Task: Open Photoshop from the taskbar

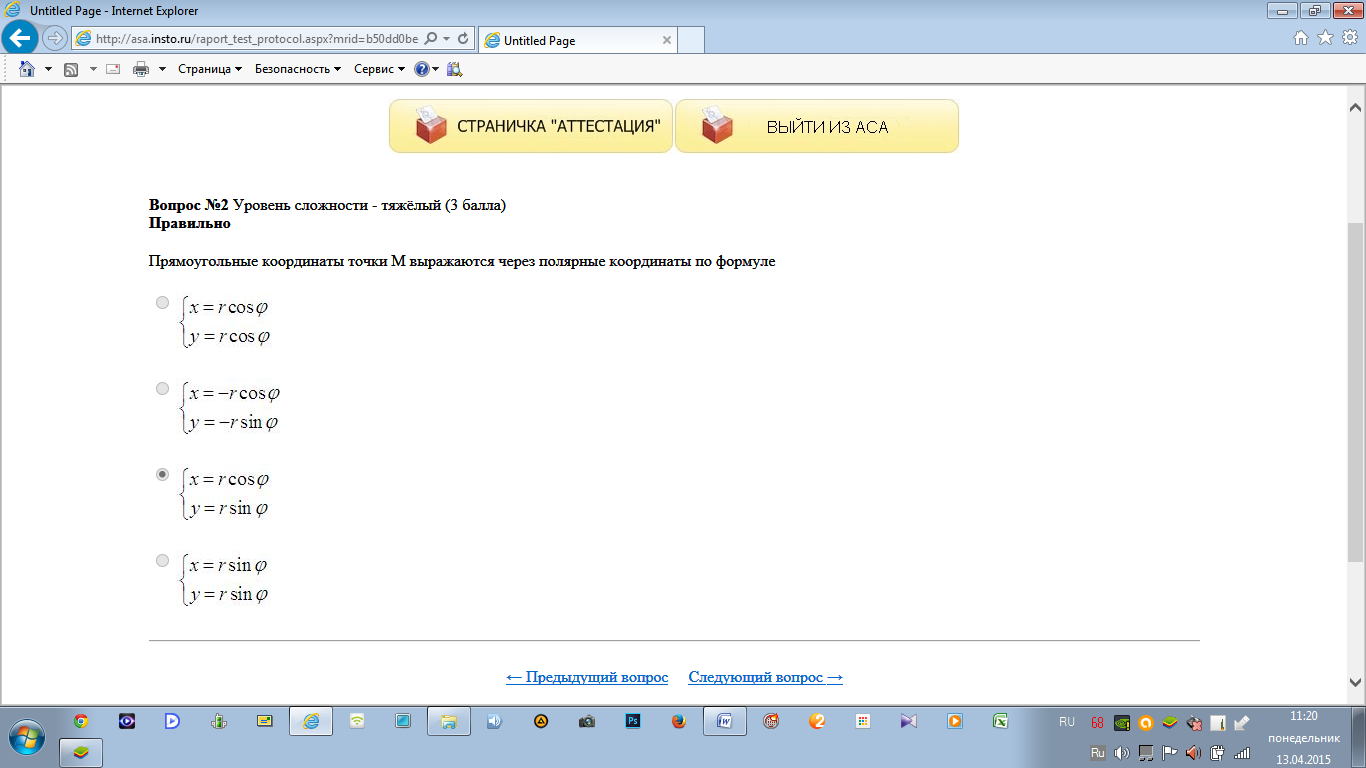Action: point(633,721)
